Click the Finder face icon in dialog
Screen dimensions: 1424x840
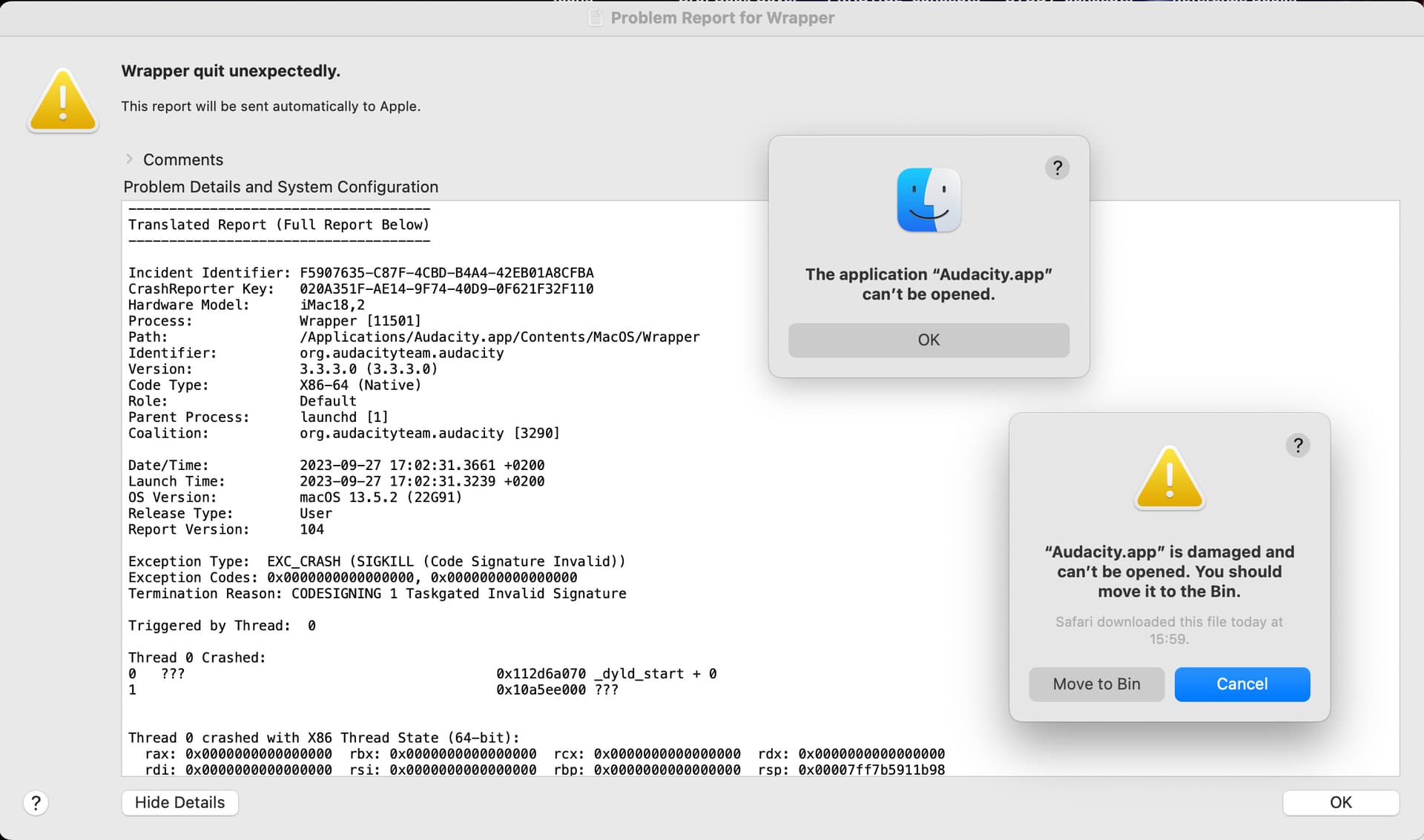click(929, 200)
